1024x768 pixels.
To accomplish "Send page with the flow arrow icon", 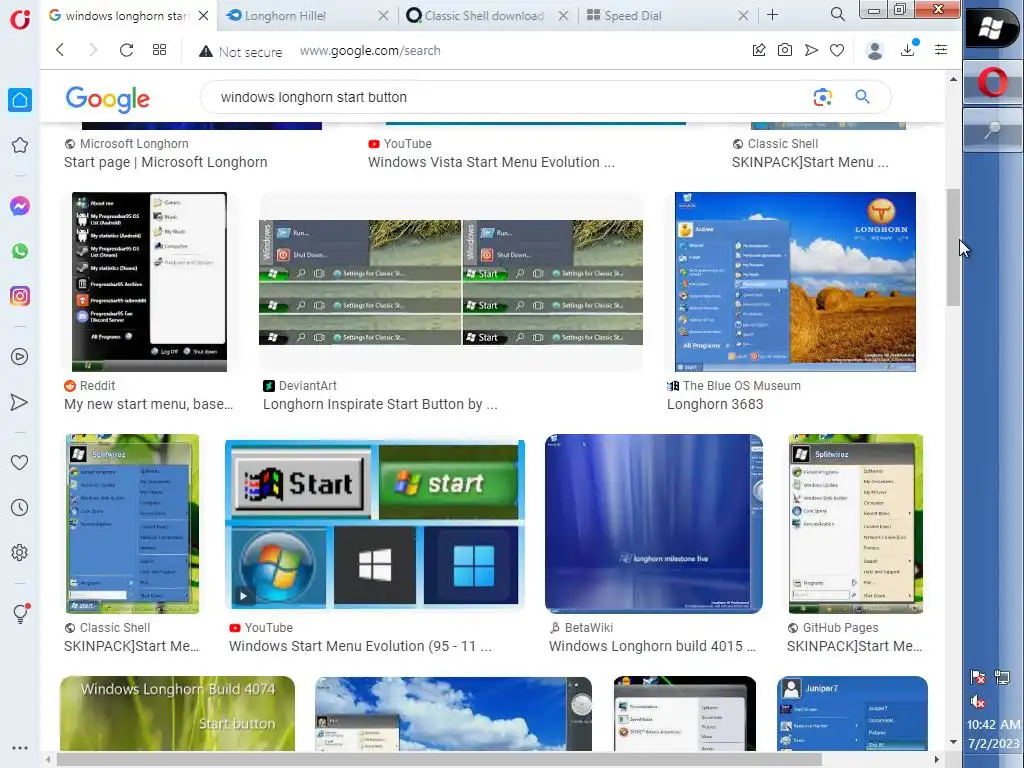I will point(811,50).
